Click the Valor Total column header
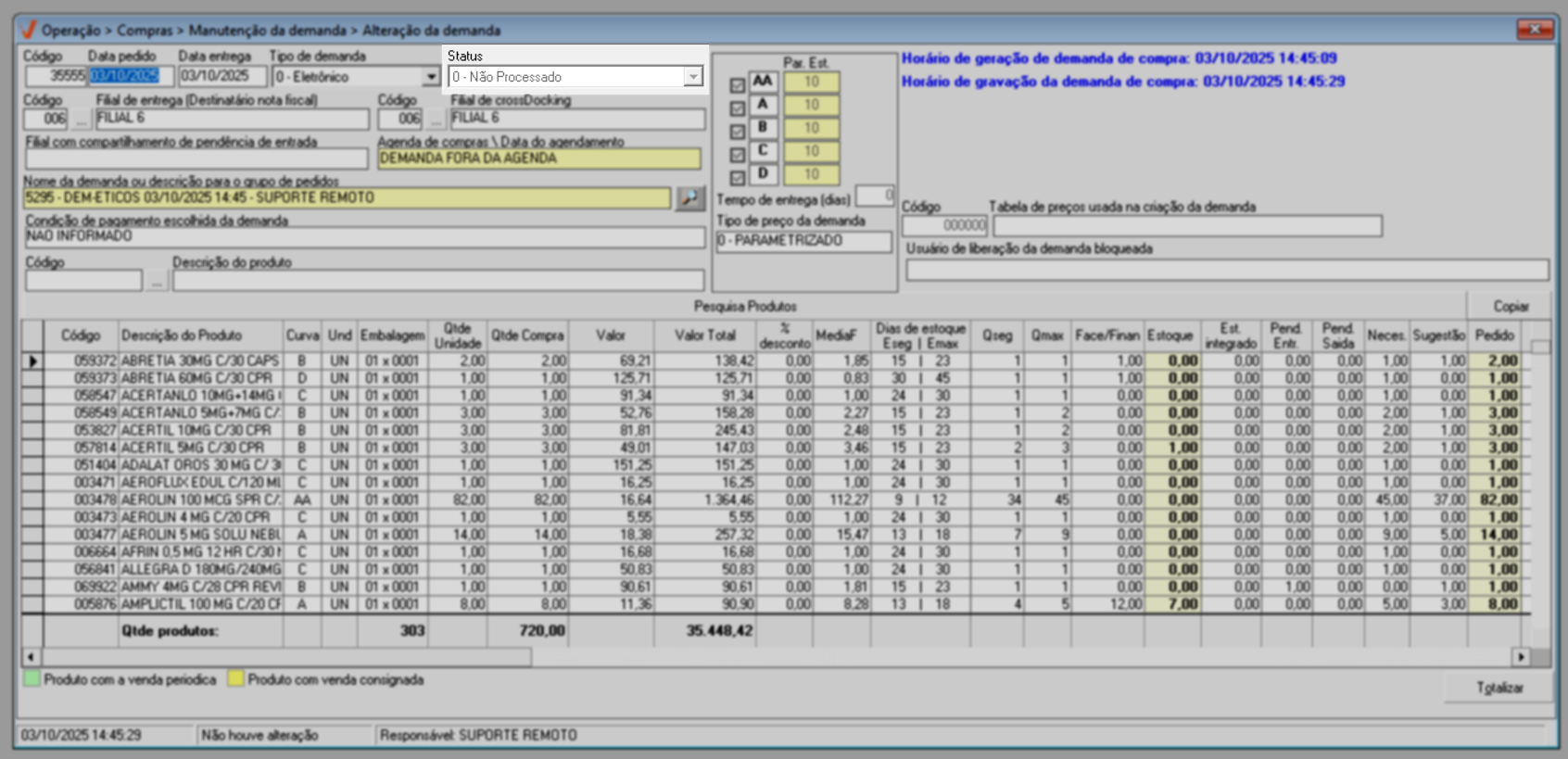 click(x=704, y=335)
